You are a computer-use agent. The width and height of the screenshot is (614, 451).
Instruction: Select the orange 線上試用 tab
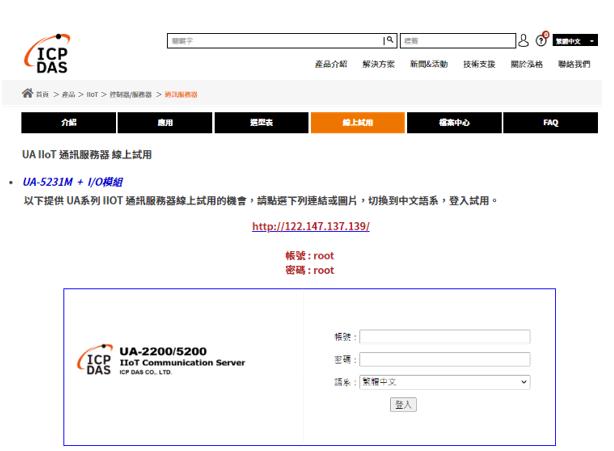coord(358,123)
